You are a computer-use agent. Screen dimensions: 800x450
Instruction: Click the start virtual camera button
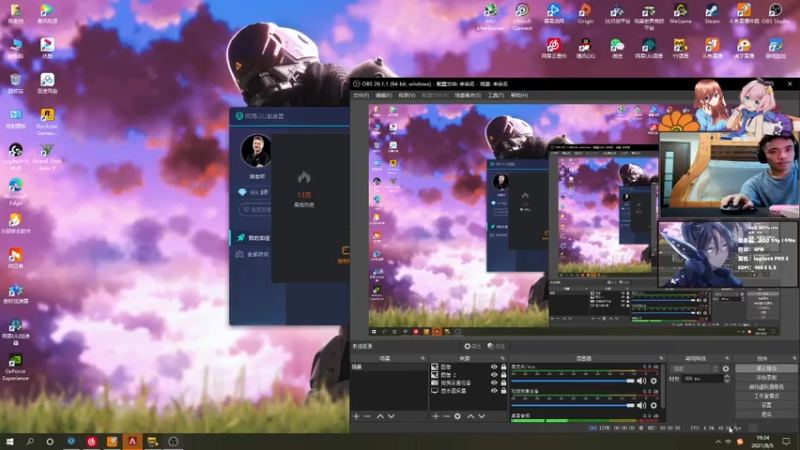pos(766,386)
